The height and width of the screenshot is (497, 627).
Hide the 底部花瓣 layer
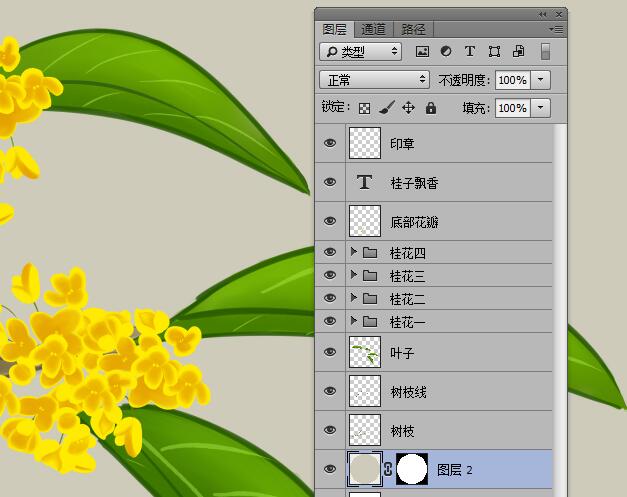pos(329,221)
